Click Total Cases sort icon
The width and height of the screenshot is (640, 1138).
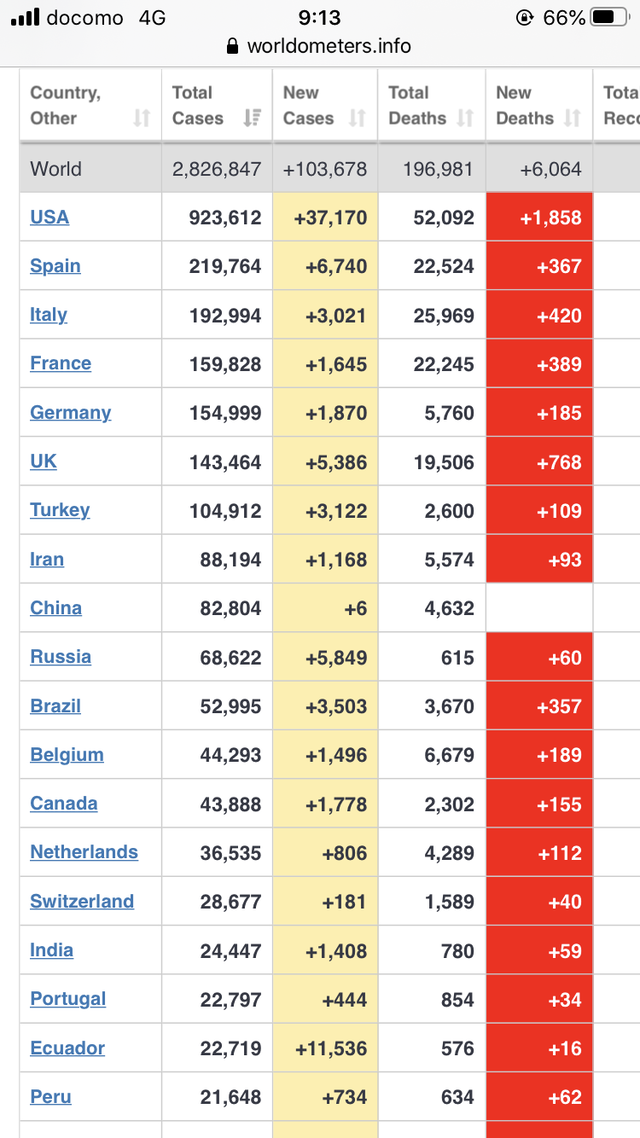pos(252,118)
